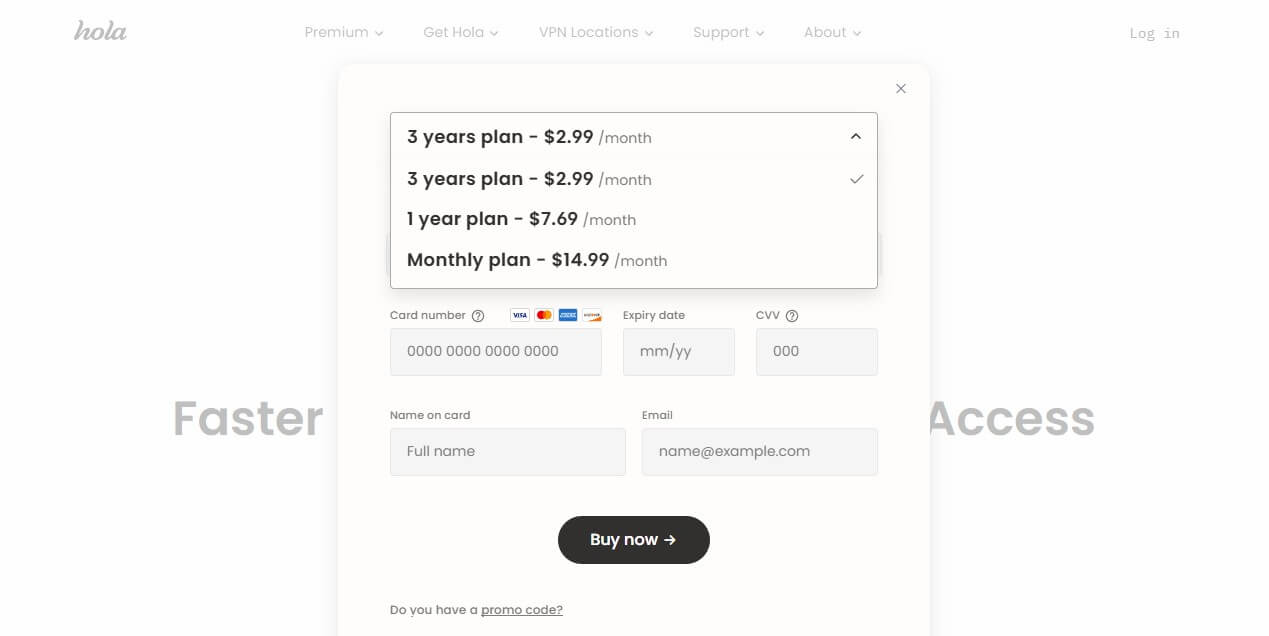
Task: Click the checkmark beside the selected plan
Action: point(856,179)
